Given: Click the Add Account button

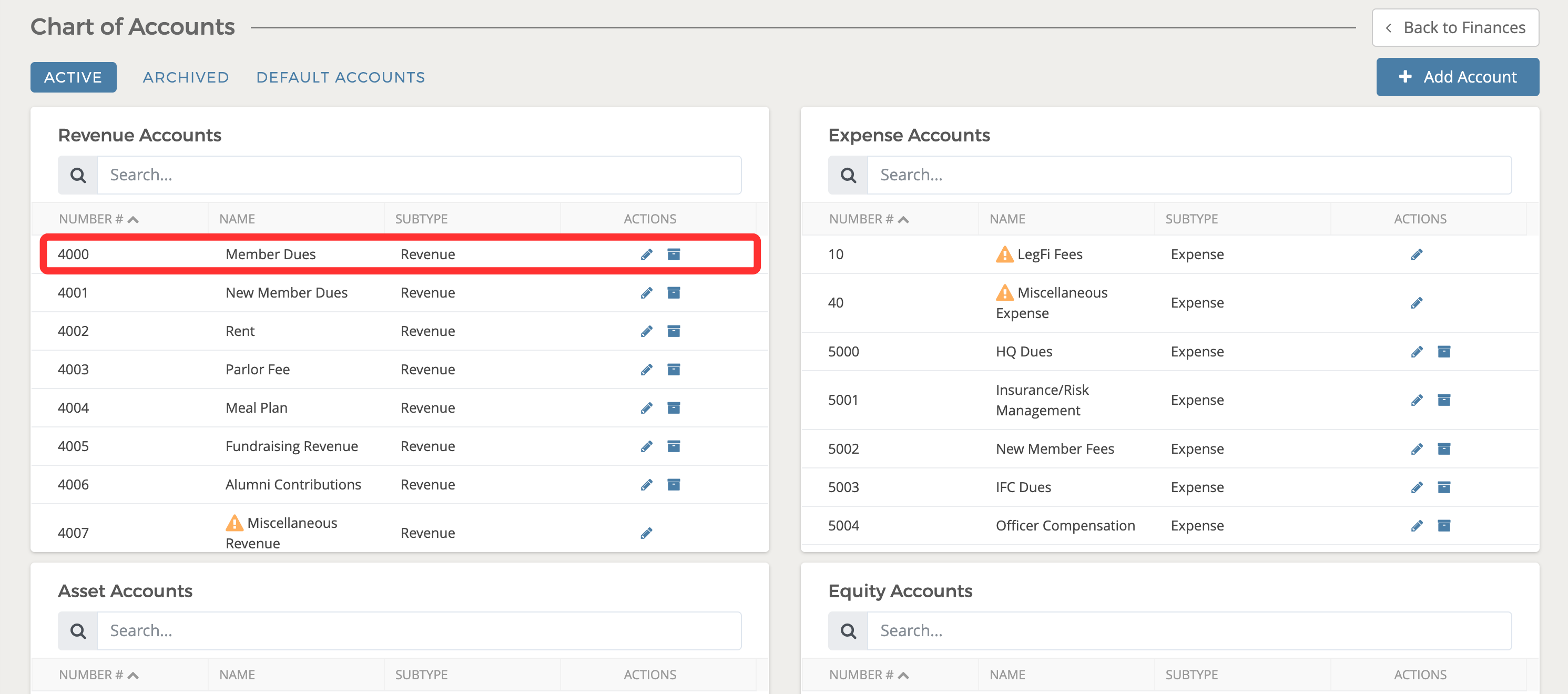Looking at the screenshot, I should [1457, 77].
